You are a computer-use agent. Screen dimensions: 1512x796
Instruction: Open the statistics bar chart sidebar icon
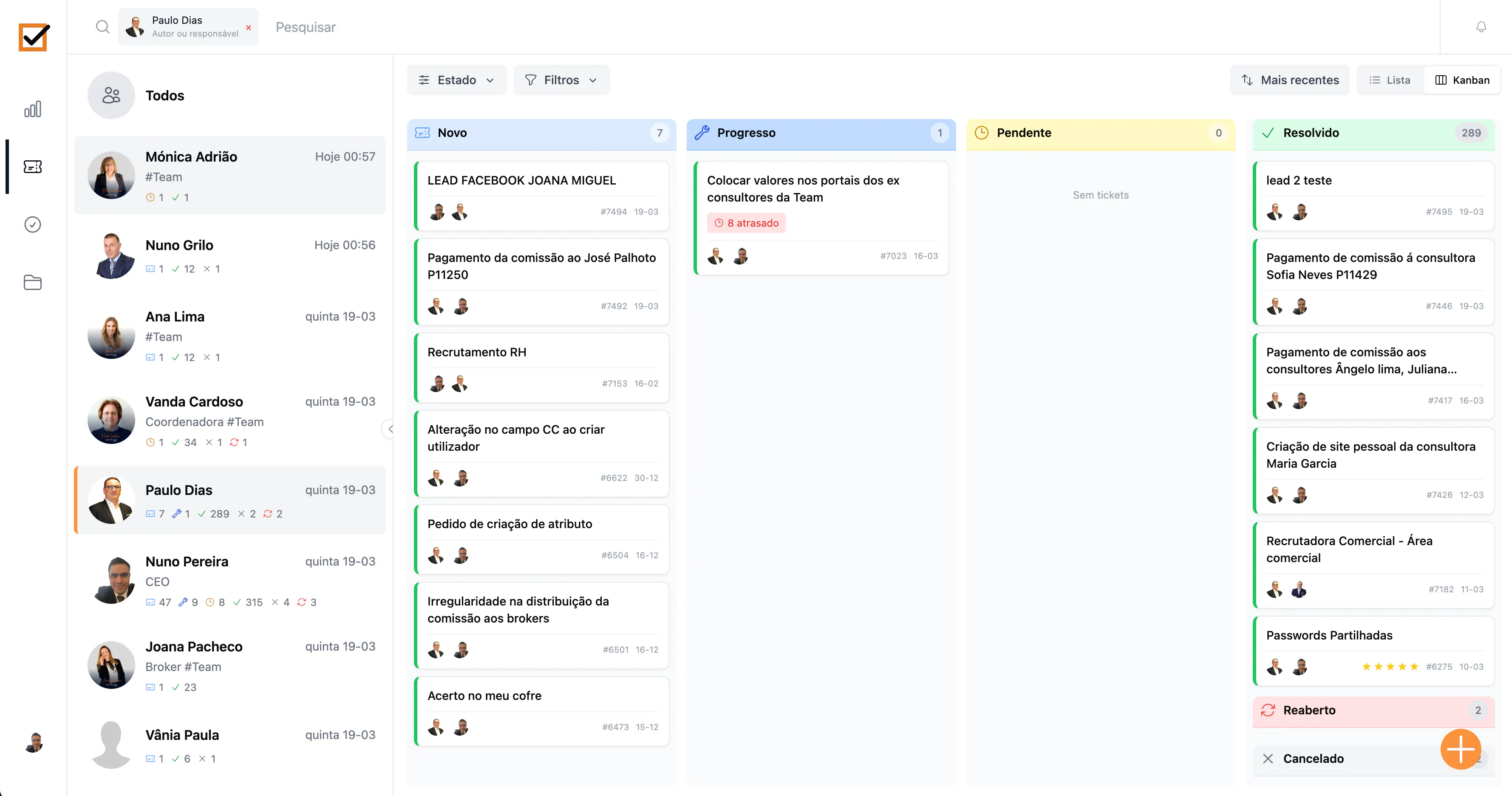tap(32, 109)
